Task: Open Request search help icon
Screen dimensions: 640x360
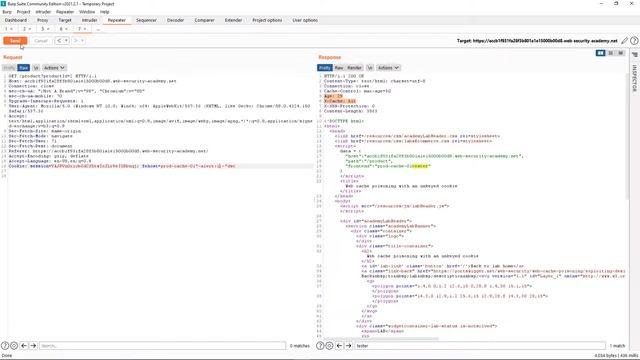Action: (5, 346)
